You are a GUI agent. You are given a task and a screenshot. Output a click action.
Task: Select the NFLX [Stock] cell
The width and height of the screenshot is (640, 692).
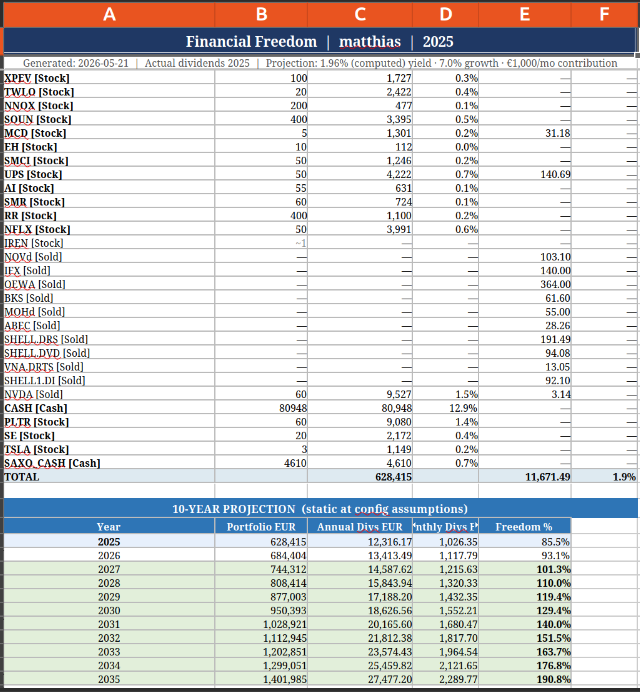(x=109, y=229)
